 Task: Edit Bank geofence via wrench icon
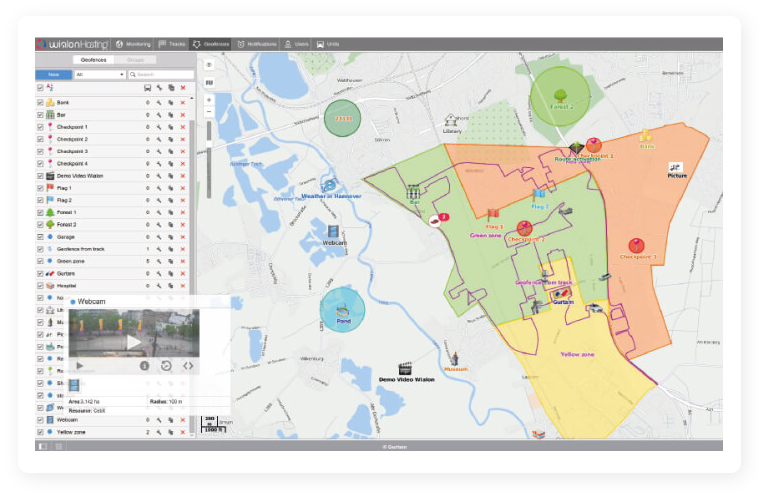click(x=159, y=102)
